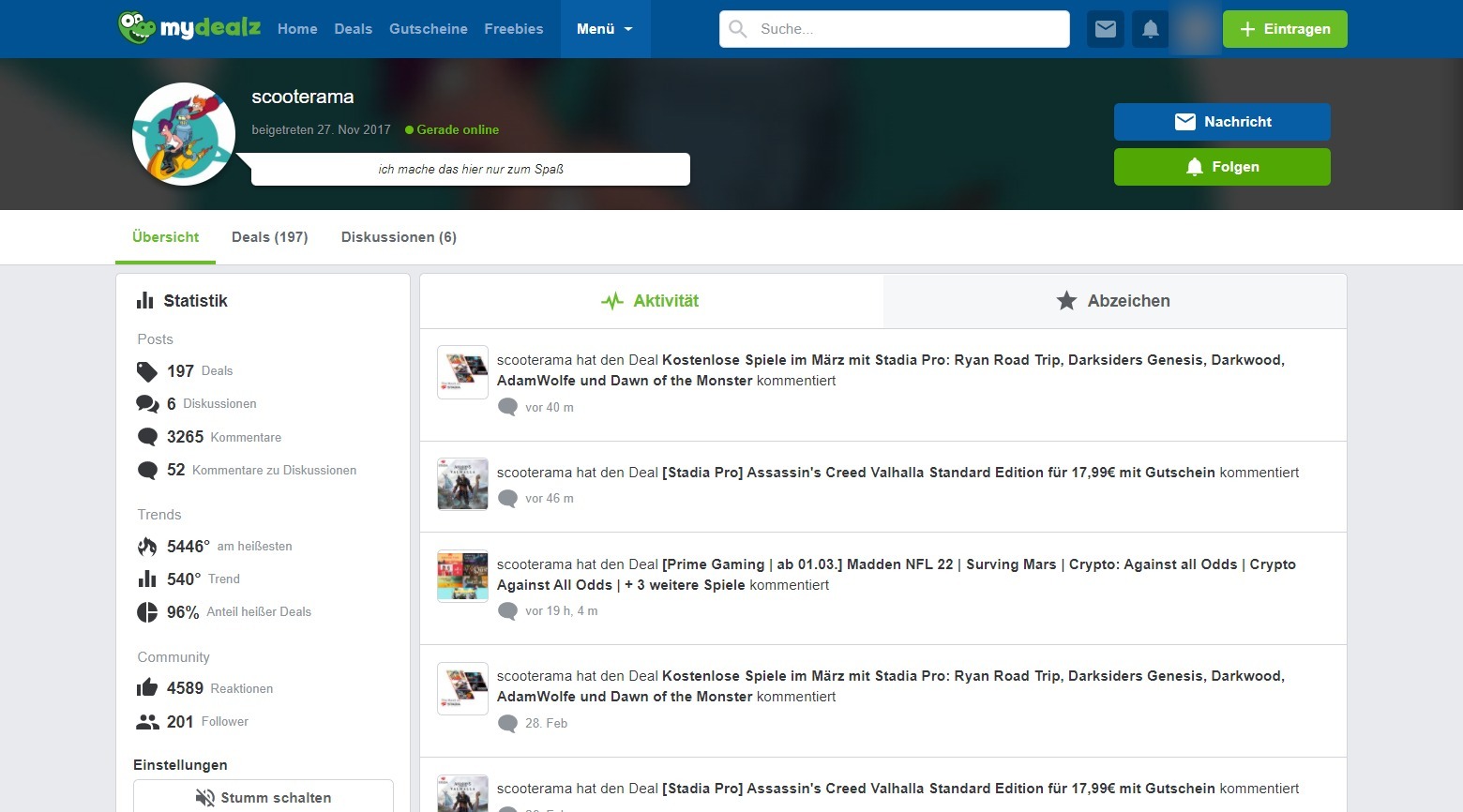1463x812 pixels.
Task: Click the flame icon beside 5446°
Action: pyautogui.click(x=147, y=547)
